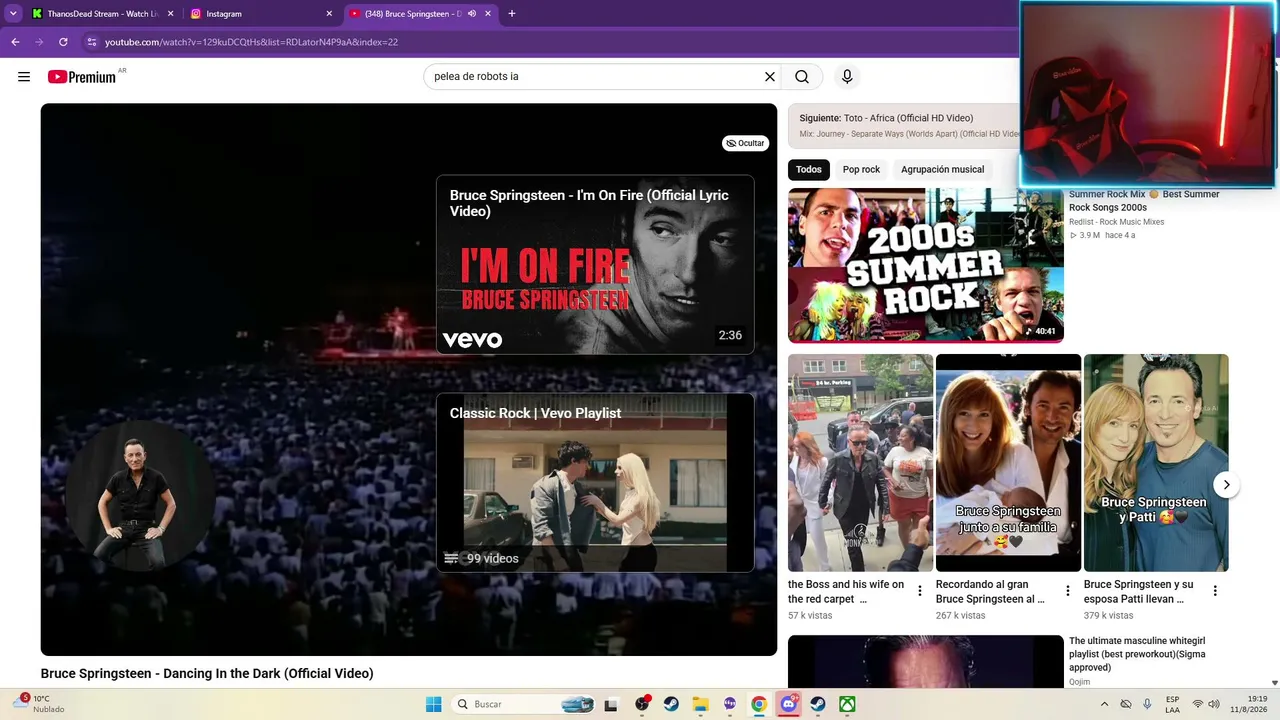Screen dimensions: 1280x720
Task: Play short 'Bruce Springsteen junto a su familia'
Action: point(1008,463)
